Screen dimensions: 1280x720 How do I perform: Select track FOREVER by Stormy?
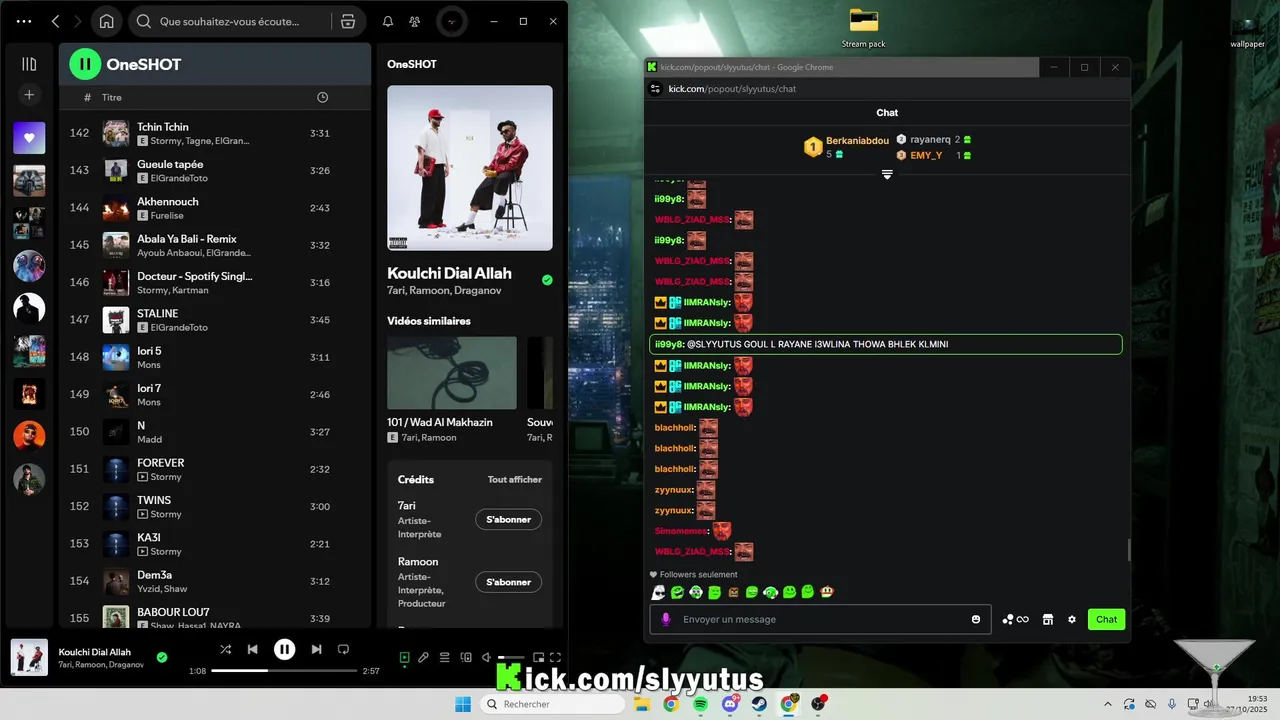215,469
